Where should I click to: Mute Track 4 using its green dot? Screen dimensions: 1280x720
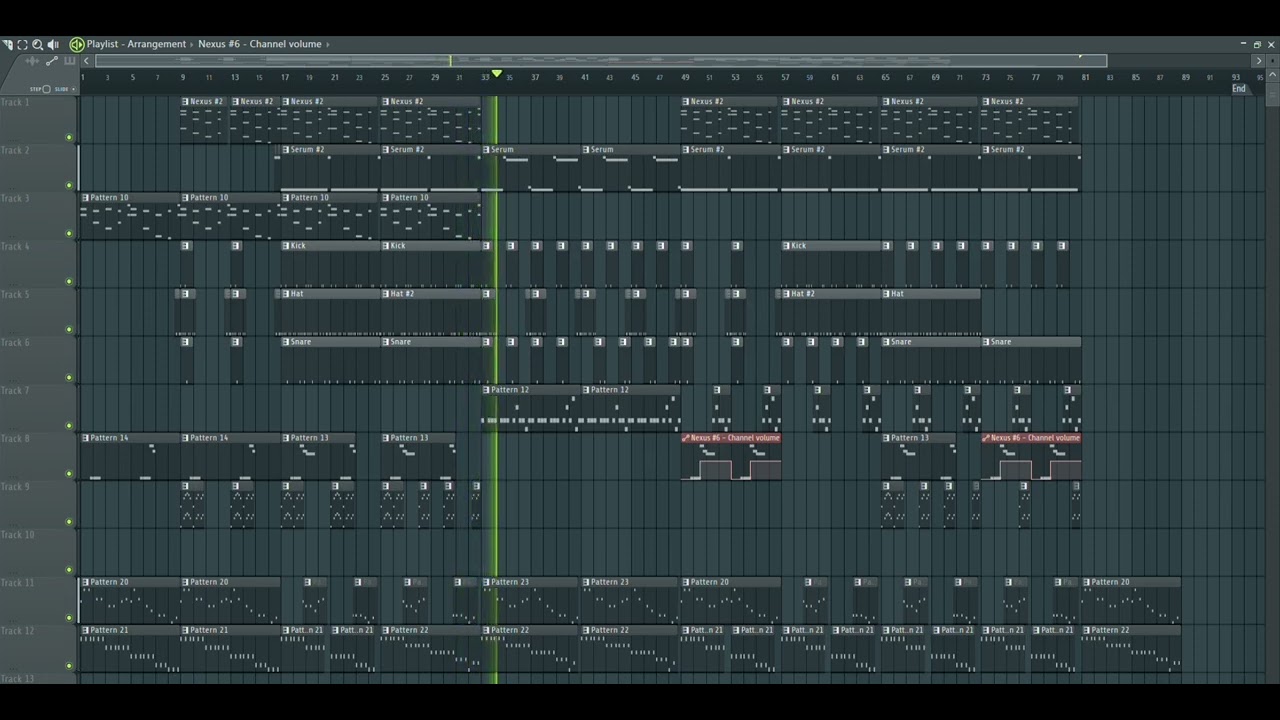69,281
